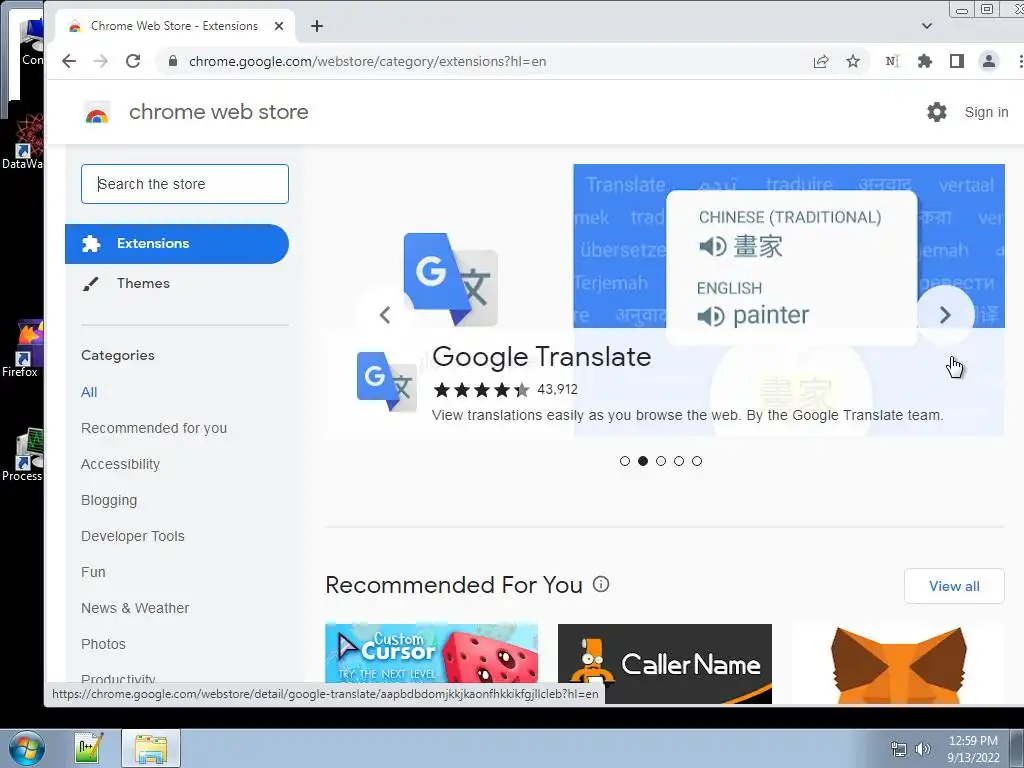Click the volume speaker tray icon

tap(923, 749)
